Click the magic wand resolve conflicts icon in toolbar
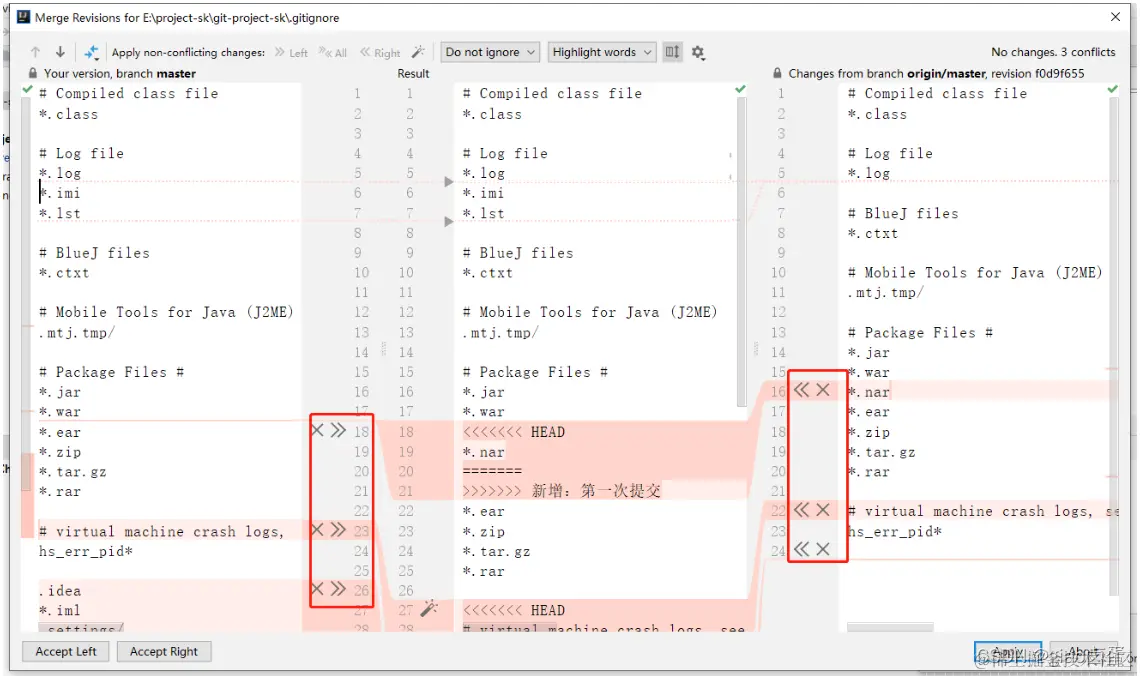 point(418,52)
